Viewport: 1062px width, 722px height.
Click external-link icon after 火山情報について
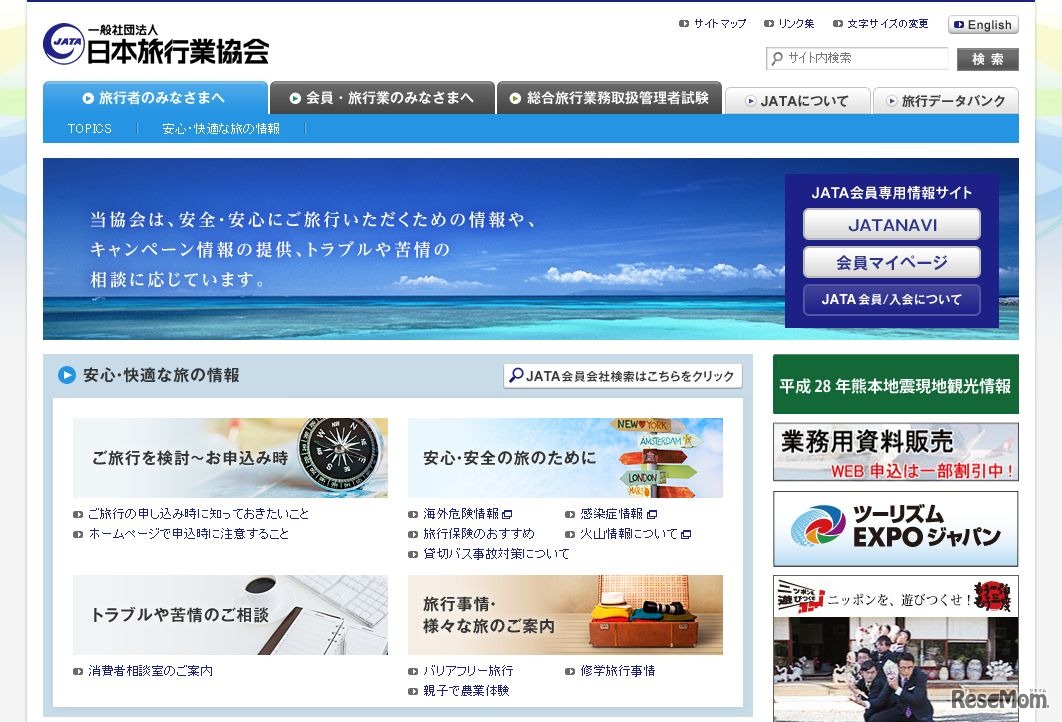coord(686,534)
